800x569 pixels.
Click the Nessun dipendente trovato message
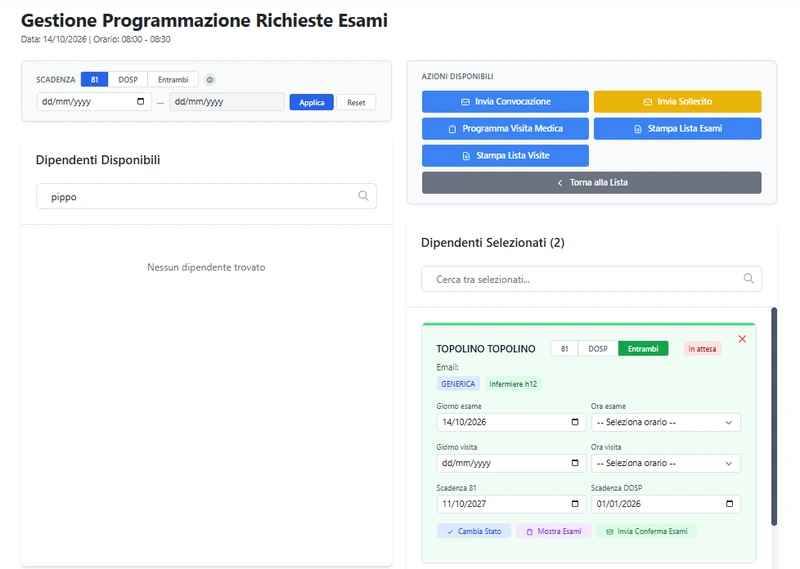[x=206, y=267]
